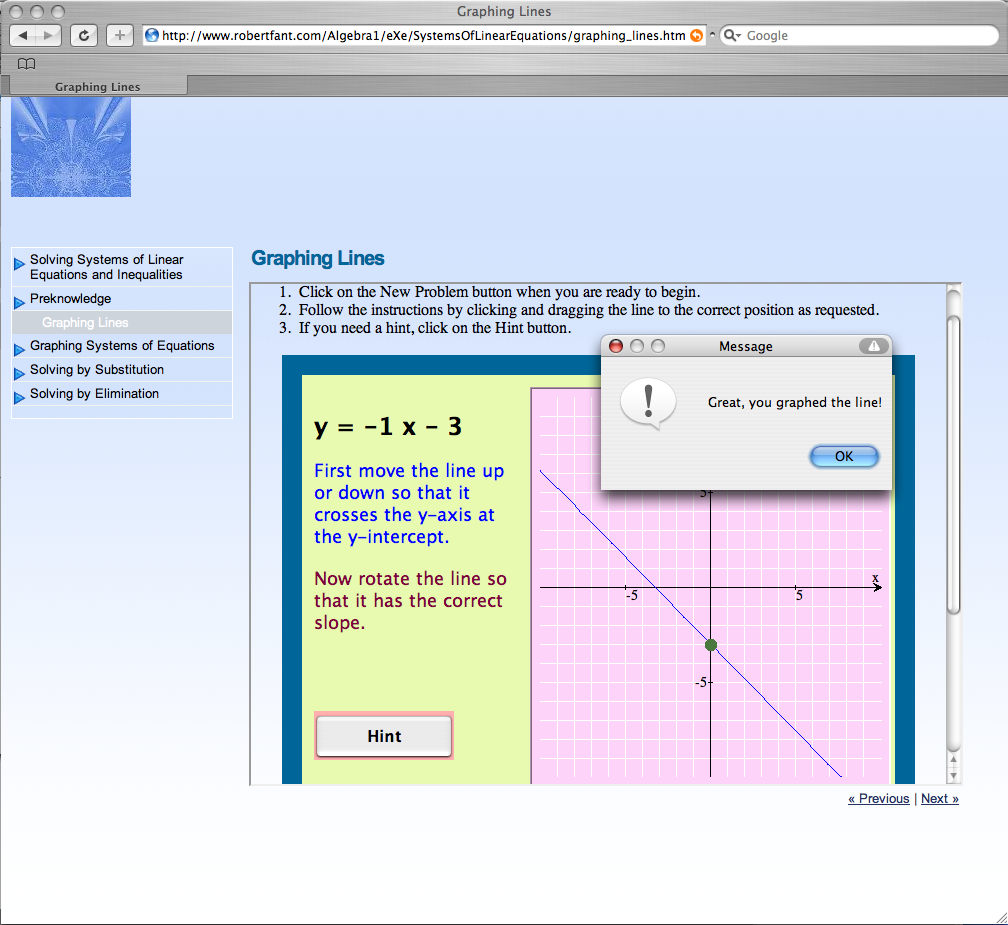1008x925 pixels.
Task: Click the x-axis label 5 on graph
Action: tap(799, 596)
